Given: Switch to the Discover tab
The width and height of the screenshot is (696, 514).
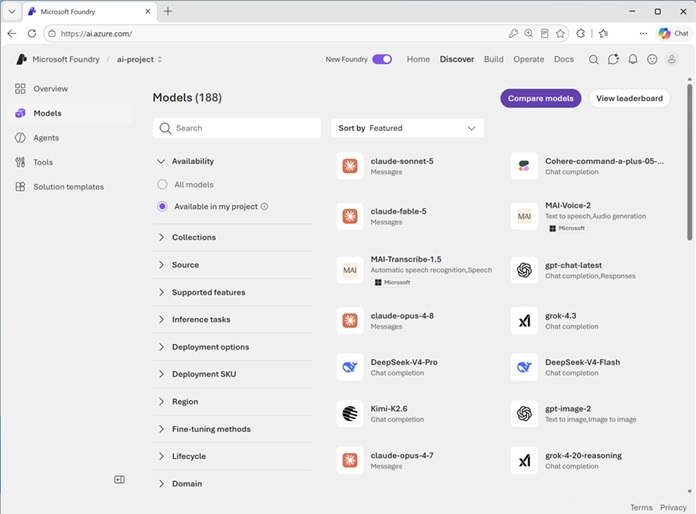Looking at the screenshot, I should click(x=457, y=59).
